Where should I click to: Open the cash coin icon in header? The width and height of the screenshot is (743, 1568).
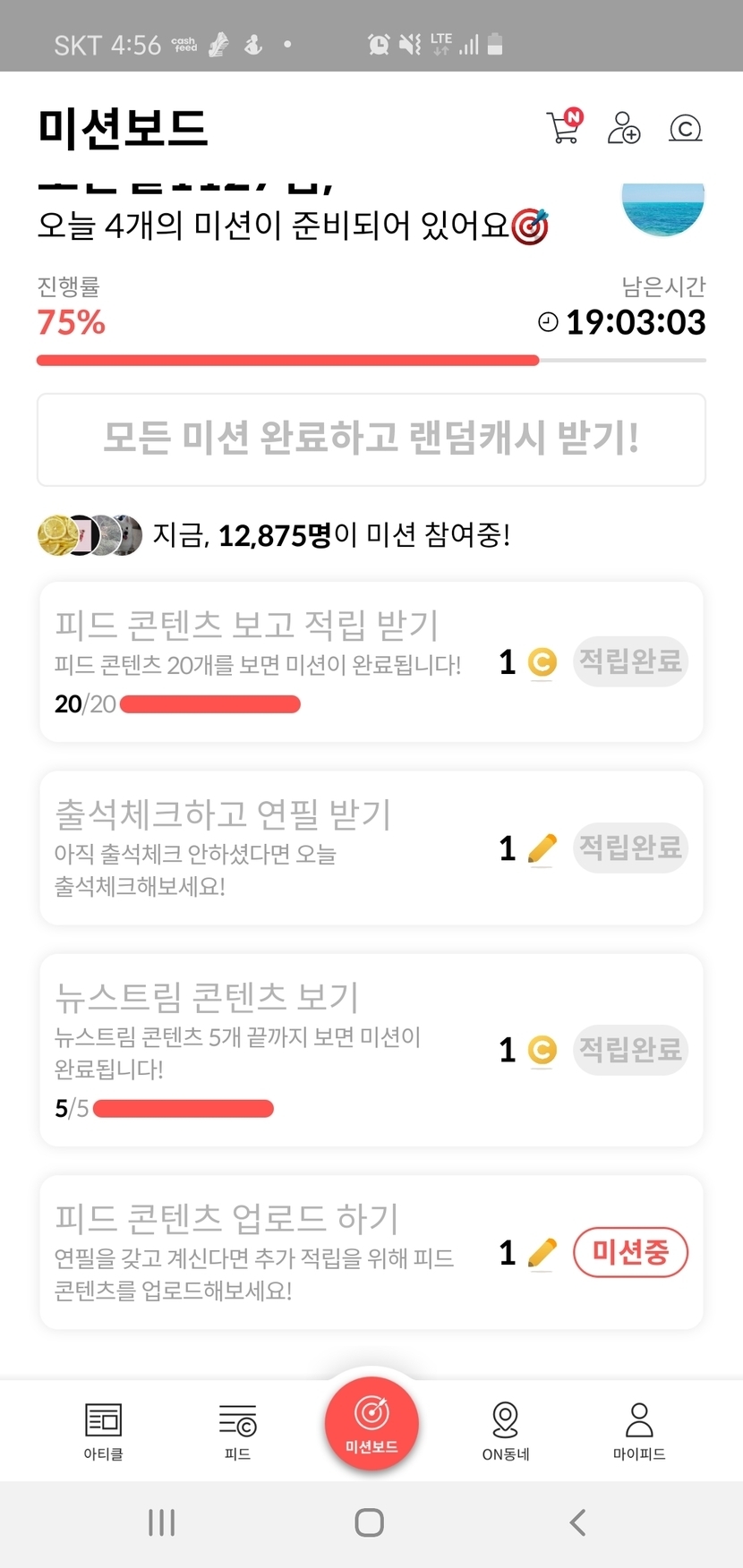tap(685, 129)
